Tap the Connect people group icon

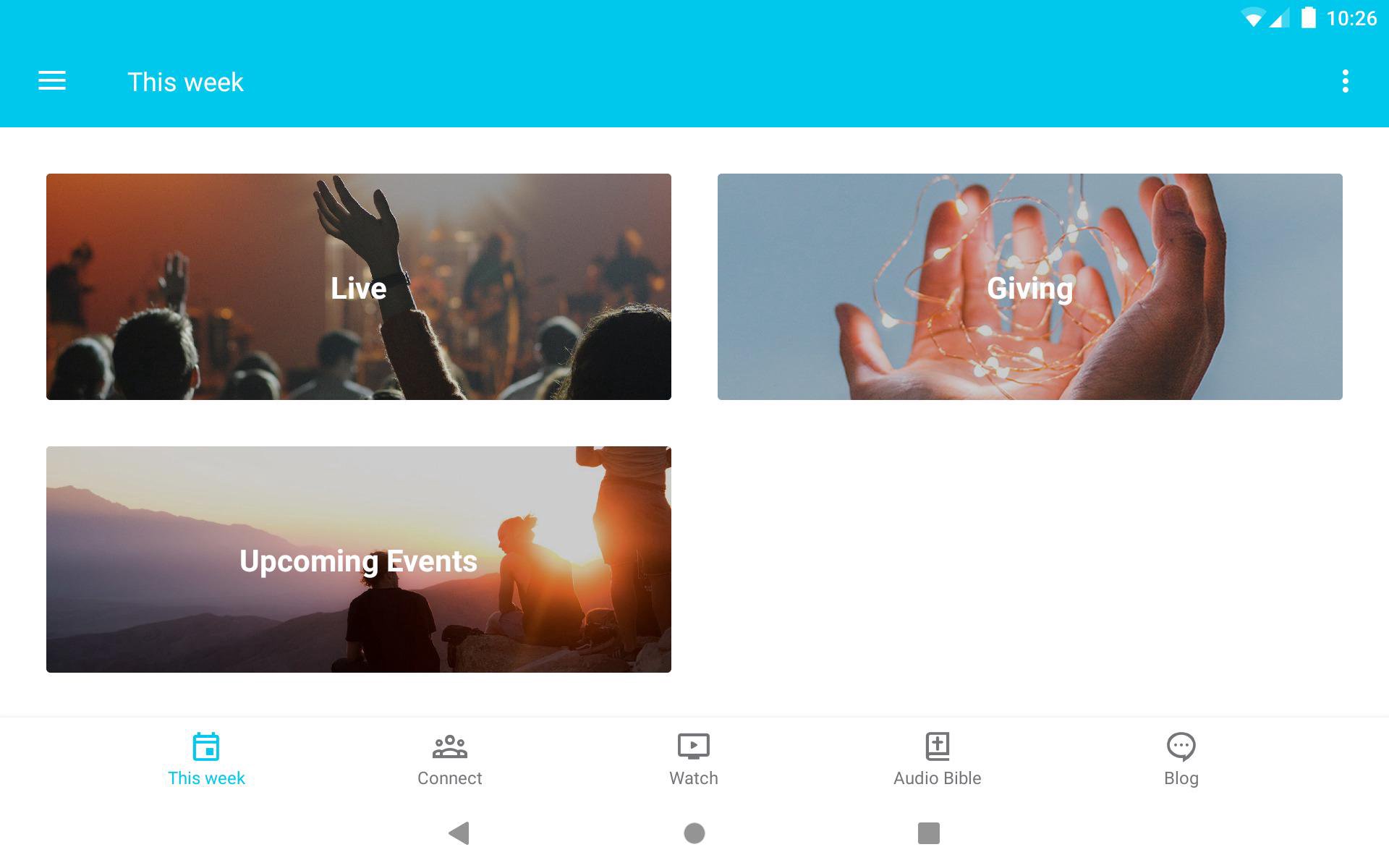pyautogui.click(x=449, y=746)
